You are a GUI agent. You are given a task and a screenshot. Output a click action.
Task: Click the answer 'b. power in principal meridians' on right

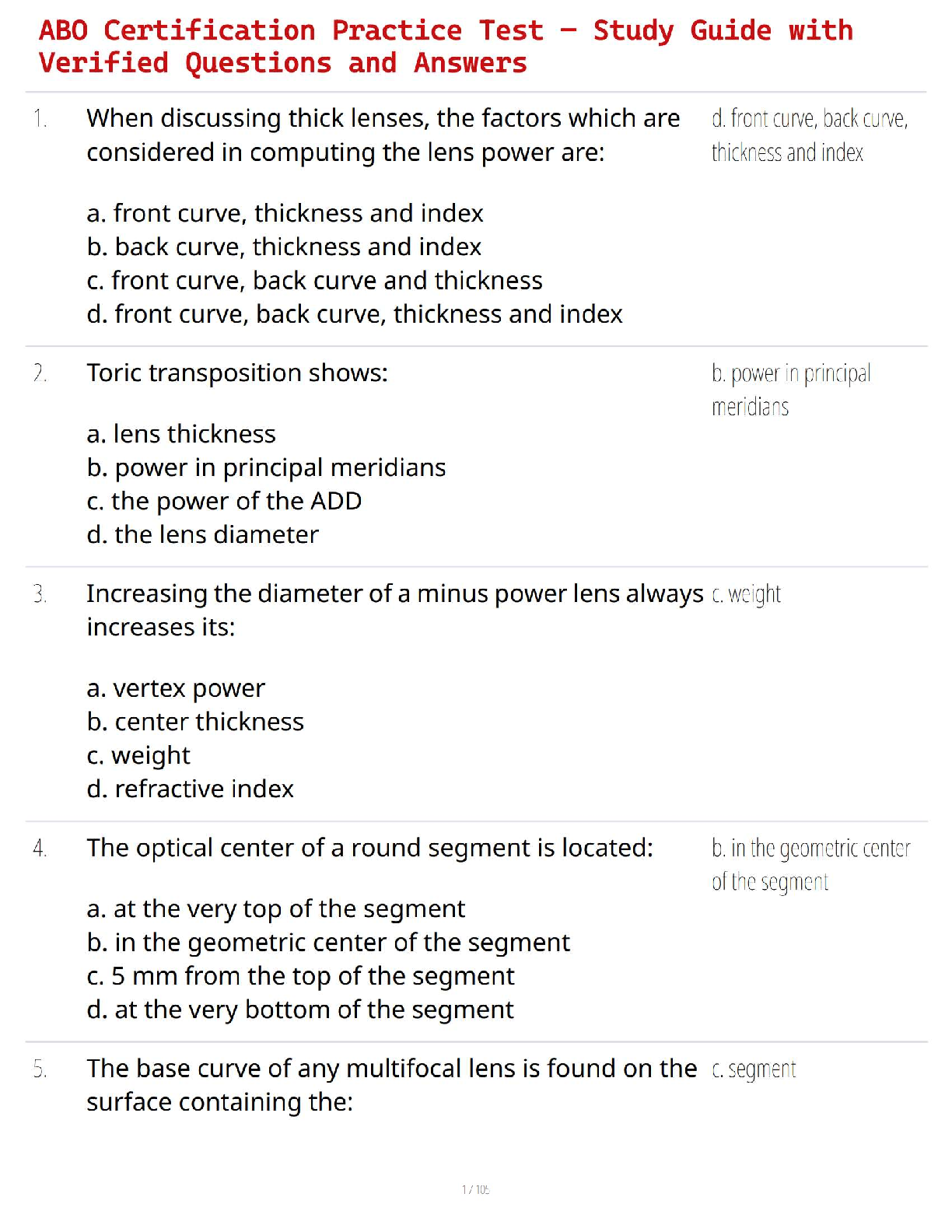coord(790,390)
